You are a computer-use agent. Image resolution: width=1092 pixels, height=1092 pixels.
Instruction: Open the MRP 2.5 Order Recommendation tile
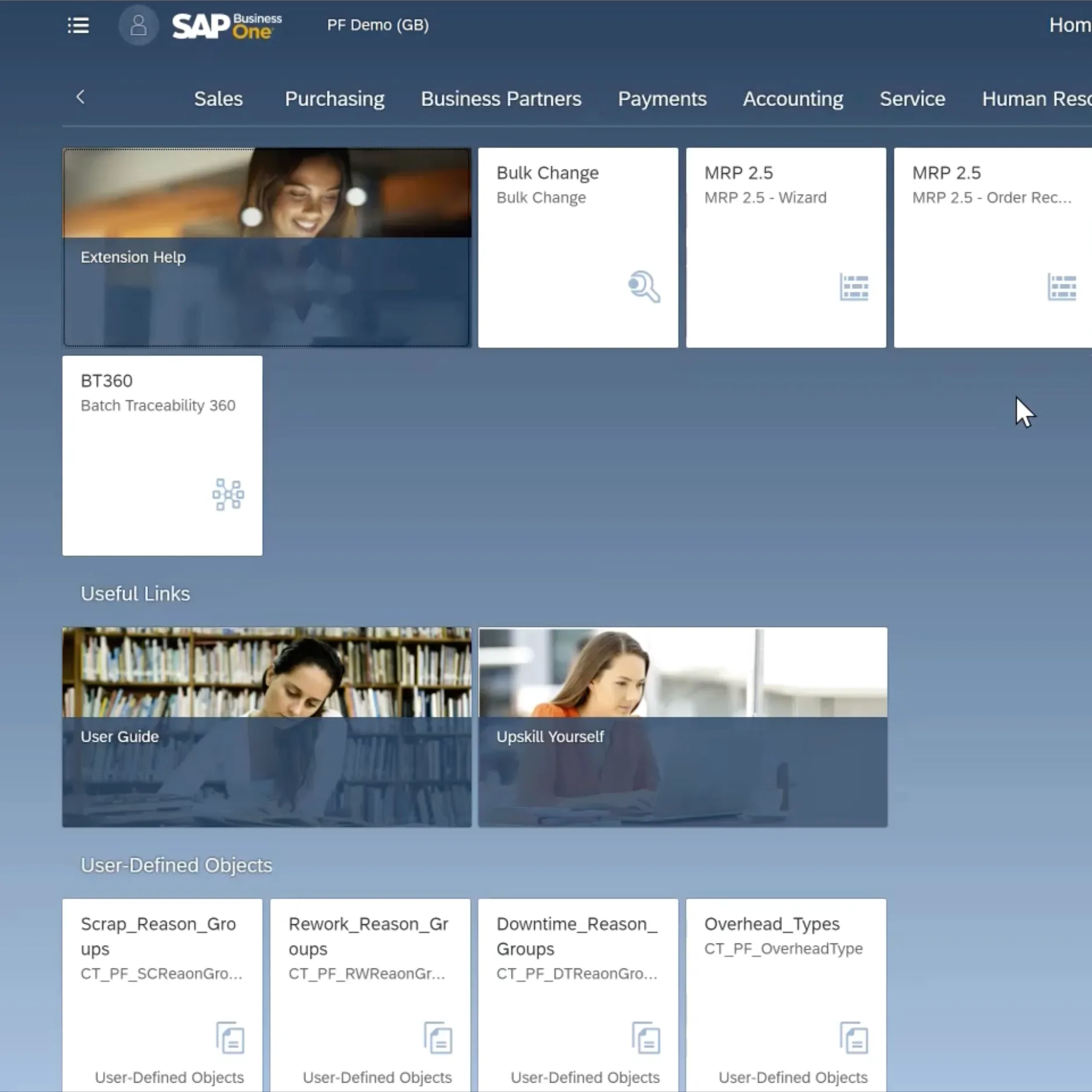992,248
